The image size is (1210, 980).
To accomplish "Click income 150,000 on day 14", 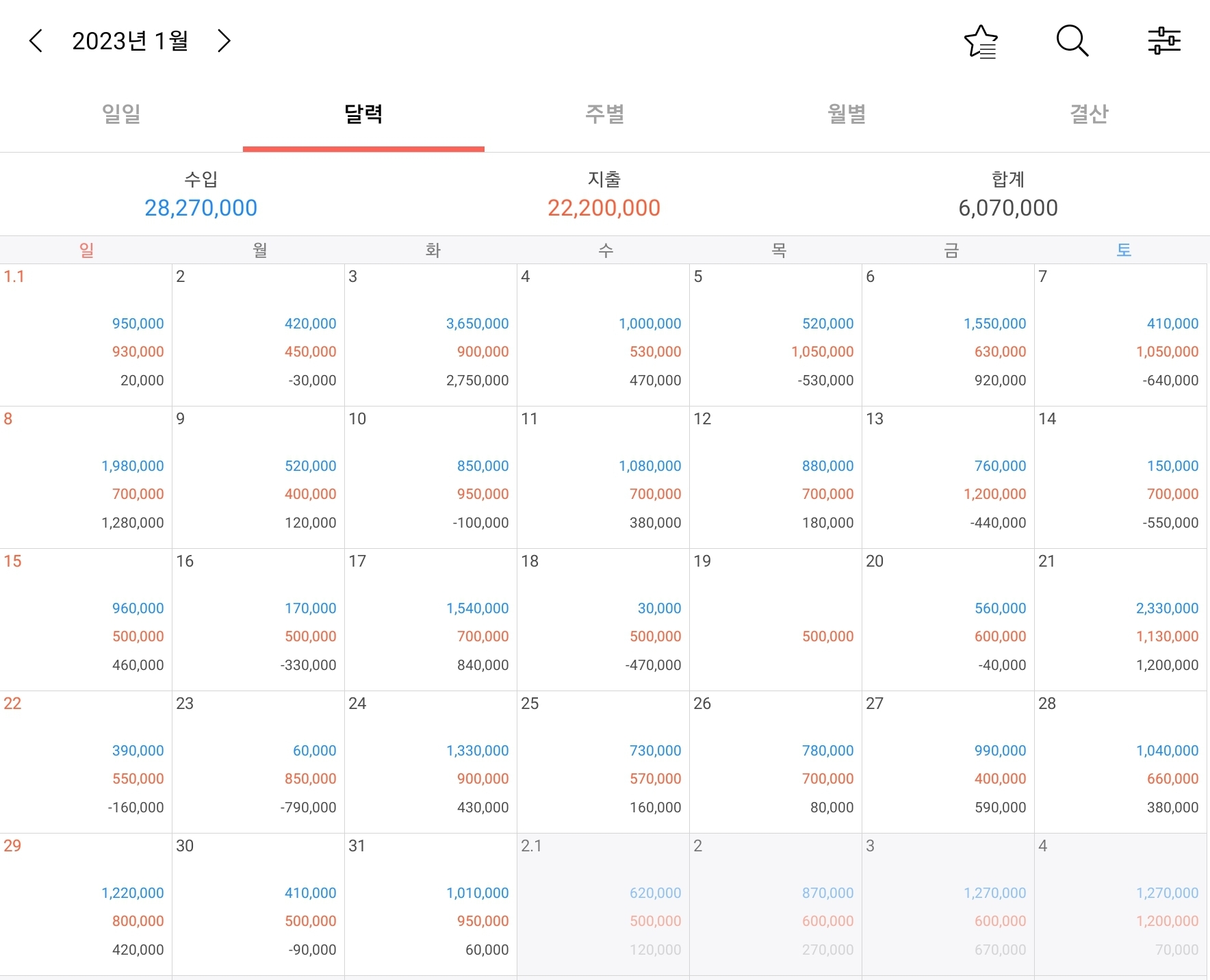I will tap(1173, 466).
